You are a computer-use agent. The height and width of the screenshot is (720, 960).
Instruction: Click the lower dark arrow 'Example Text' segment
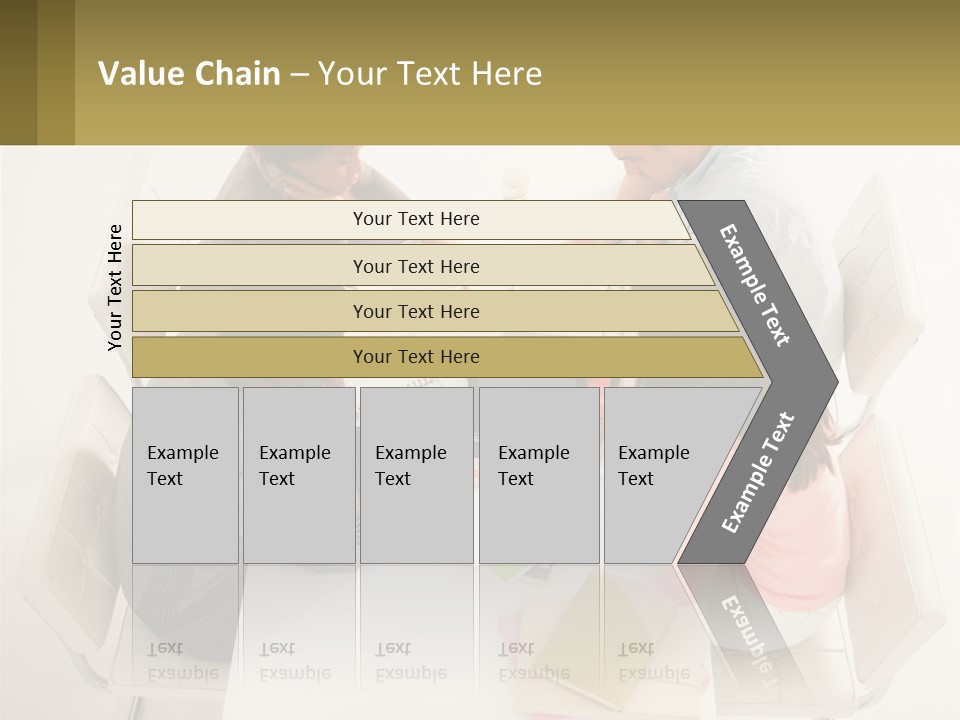coord(757,472)
